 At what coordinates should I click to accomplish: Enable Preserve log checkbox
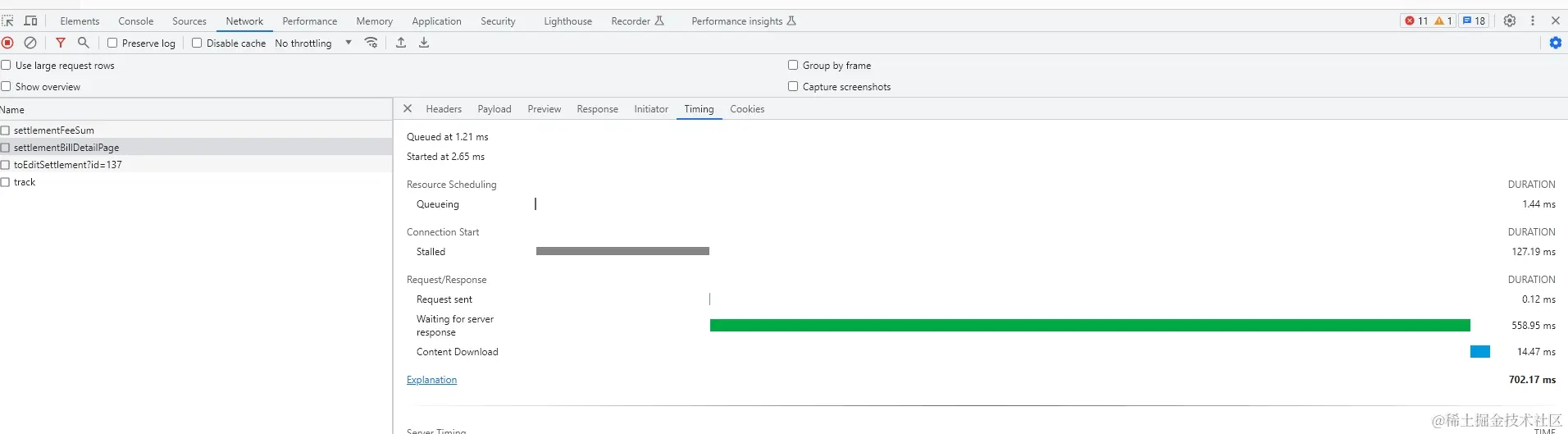click(x=112, y=43)
